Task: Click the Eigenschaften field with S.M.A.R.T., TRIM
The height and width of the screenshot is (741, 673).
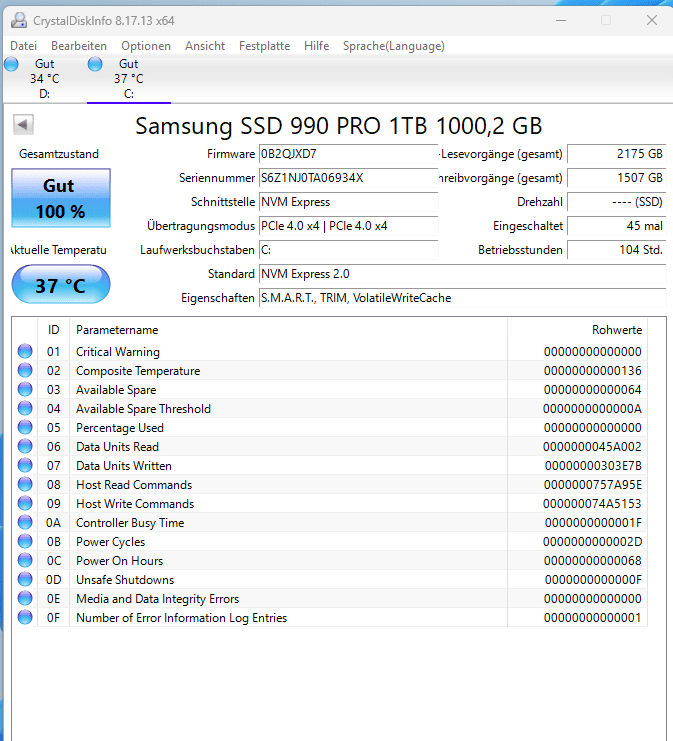Action: (463, 298)
